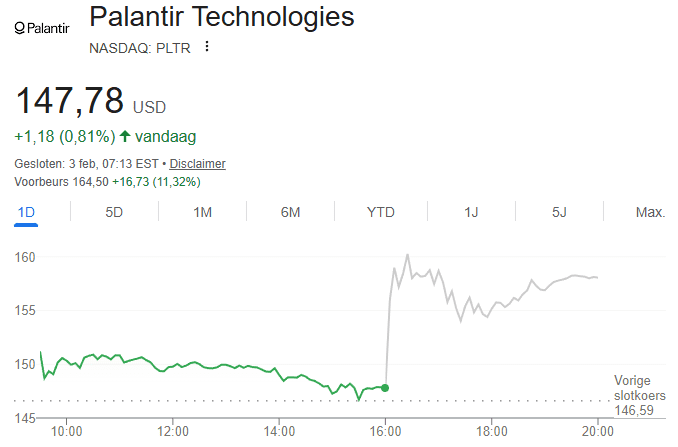Click the +1,18 (0,81%) change text
This screenshot has width=678, height=447.
[64, 135]
